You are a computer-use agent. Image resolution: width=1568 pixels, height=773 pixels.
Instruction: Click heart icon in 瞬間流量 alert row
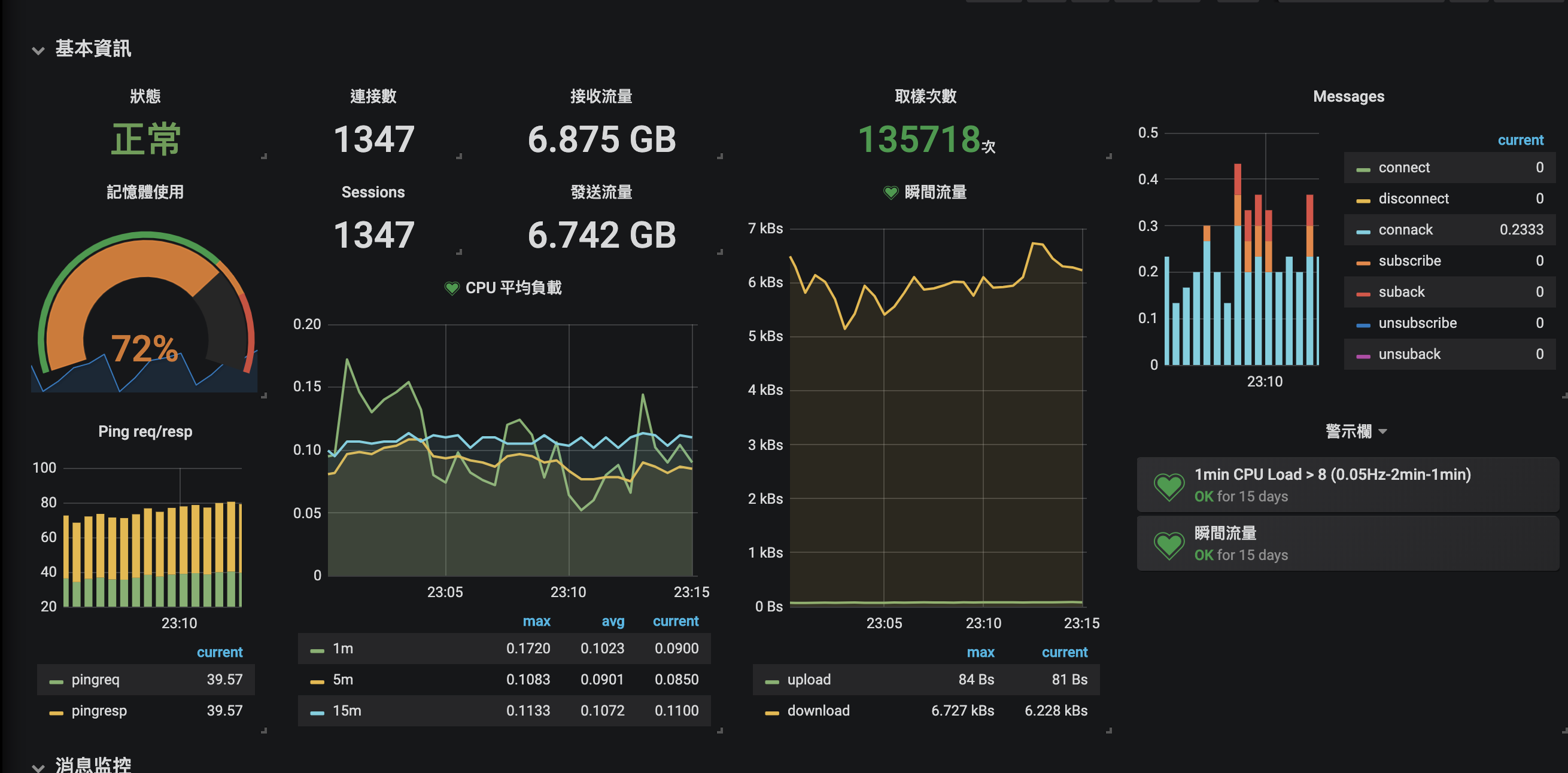(1169, 544)
